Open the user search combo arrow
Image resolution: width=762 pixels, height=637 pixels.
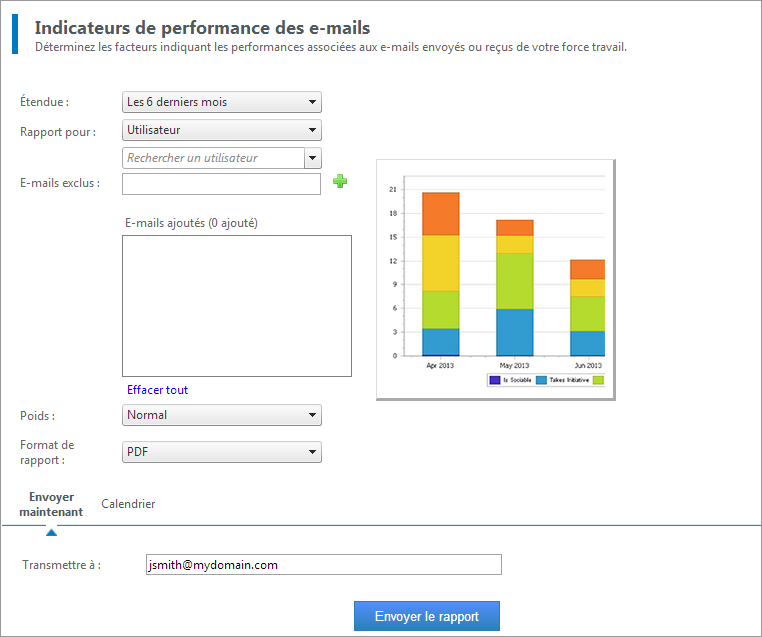[x=312, y=158]
